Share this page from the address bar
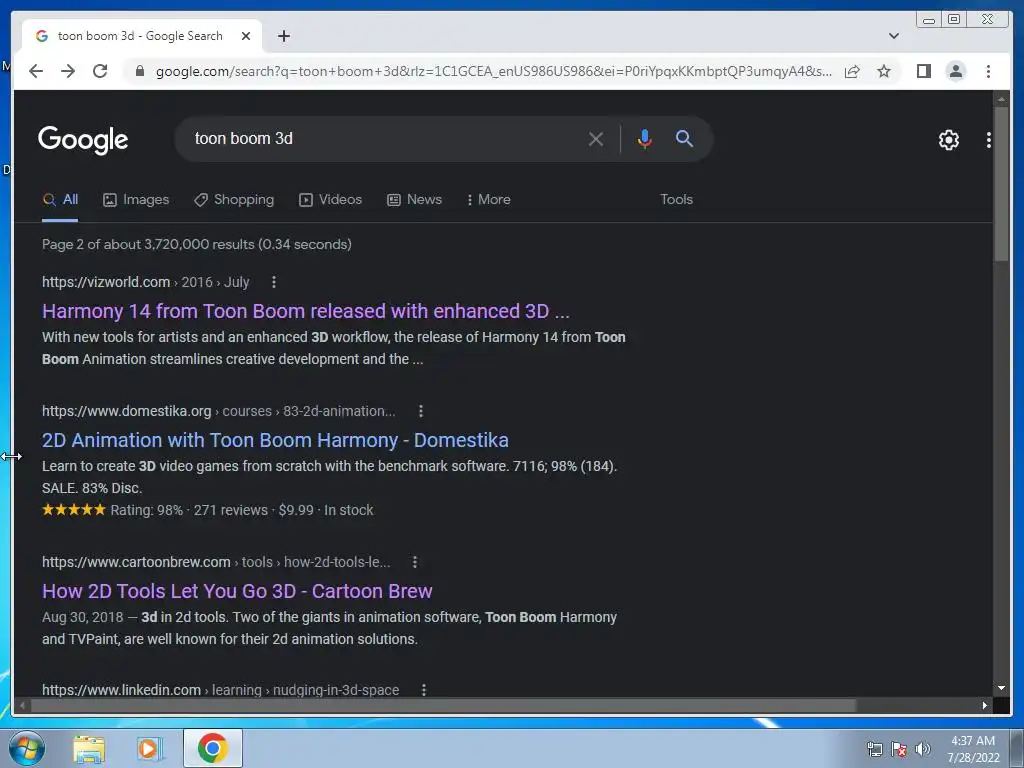The width and height of the screenshot is (1024, 768). (x=852, y=71)
